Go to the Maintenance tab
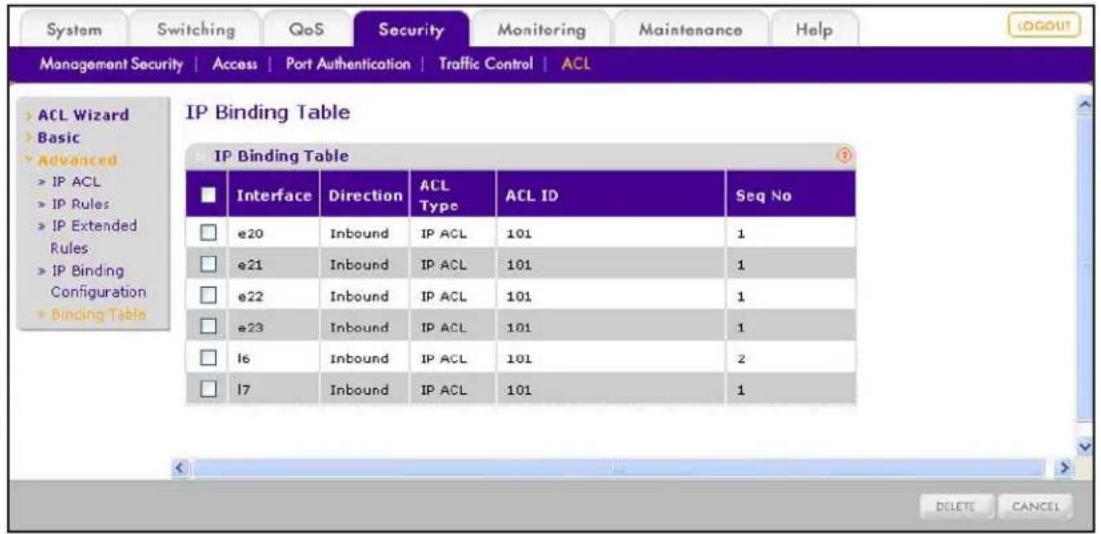Viewport: 1101px width, 534px height. point(690,30)
